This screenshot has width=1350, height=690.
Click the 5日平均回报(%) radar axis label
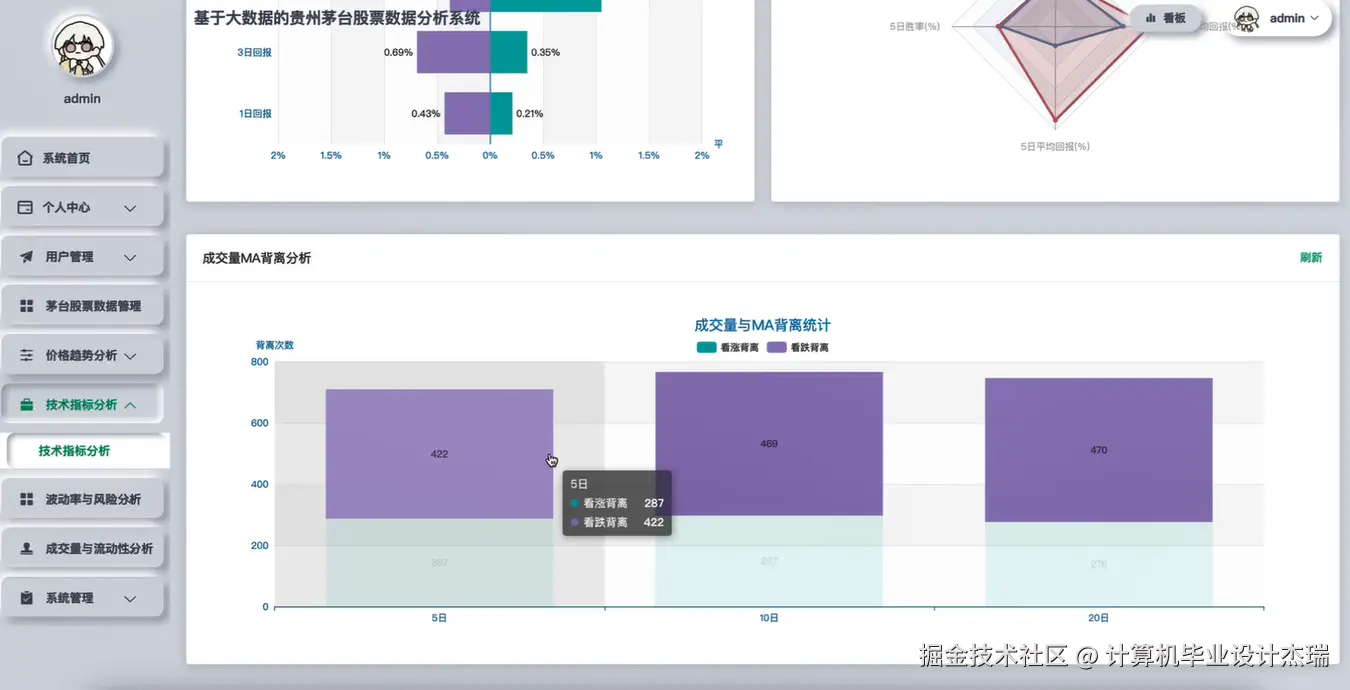click(x=1055, y=146)
